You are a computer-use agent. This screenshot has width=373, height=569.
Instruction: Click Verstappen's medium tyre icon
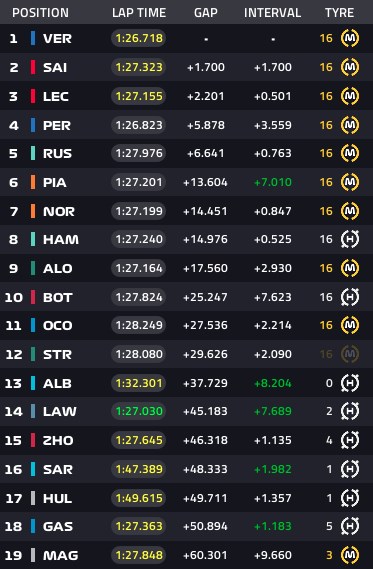tap(350, 38)
